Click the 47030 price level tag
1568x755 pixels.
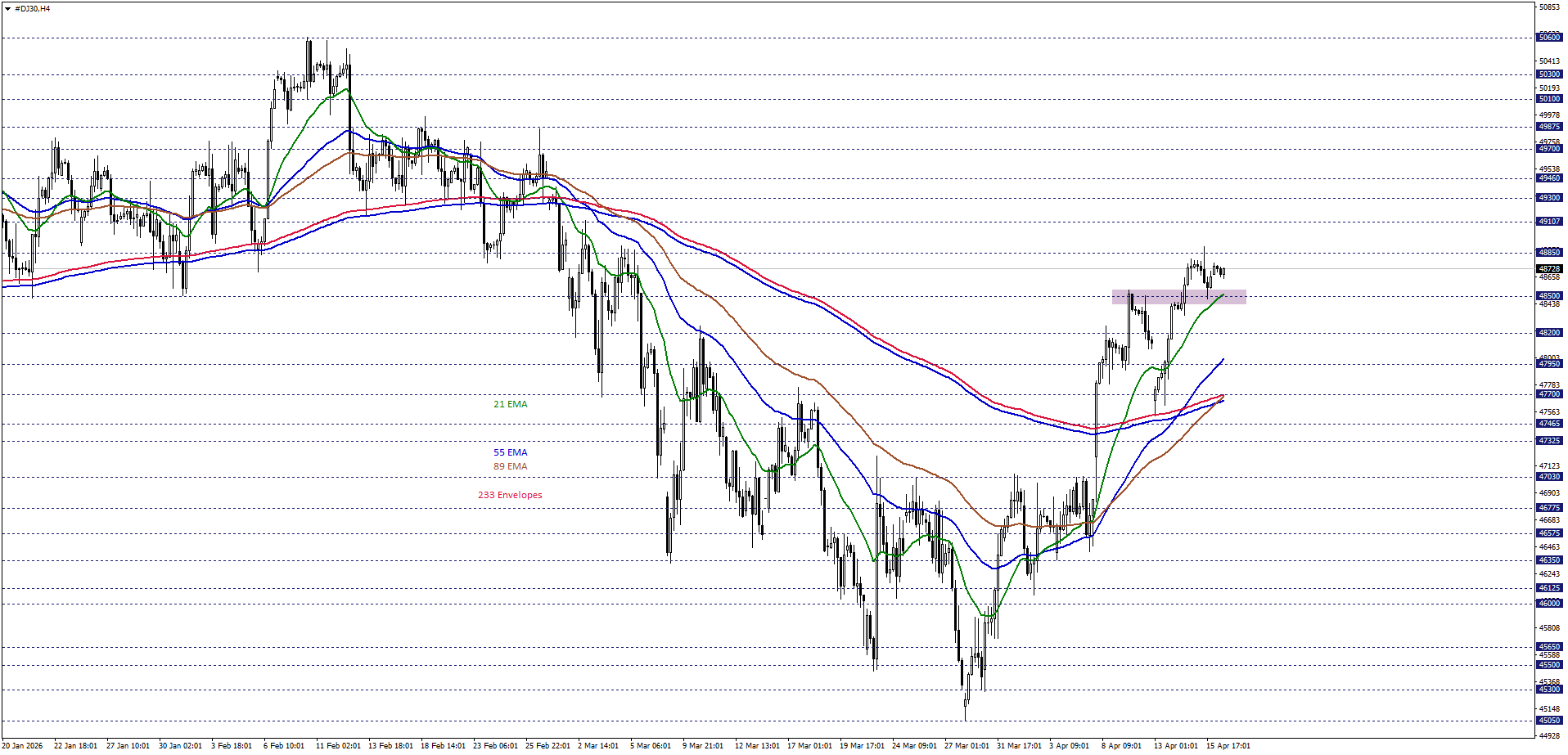point(1549,477)
